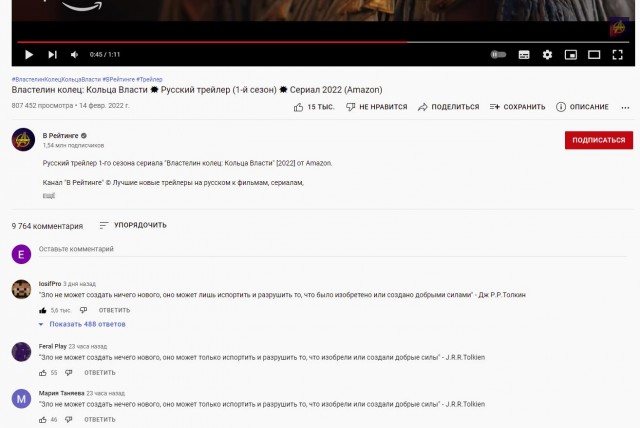This screenshot has width=640, height=428.
Task: Like Feral Play's comment
Action: pyautogui.click(x=42, y=373)
